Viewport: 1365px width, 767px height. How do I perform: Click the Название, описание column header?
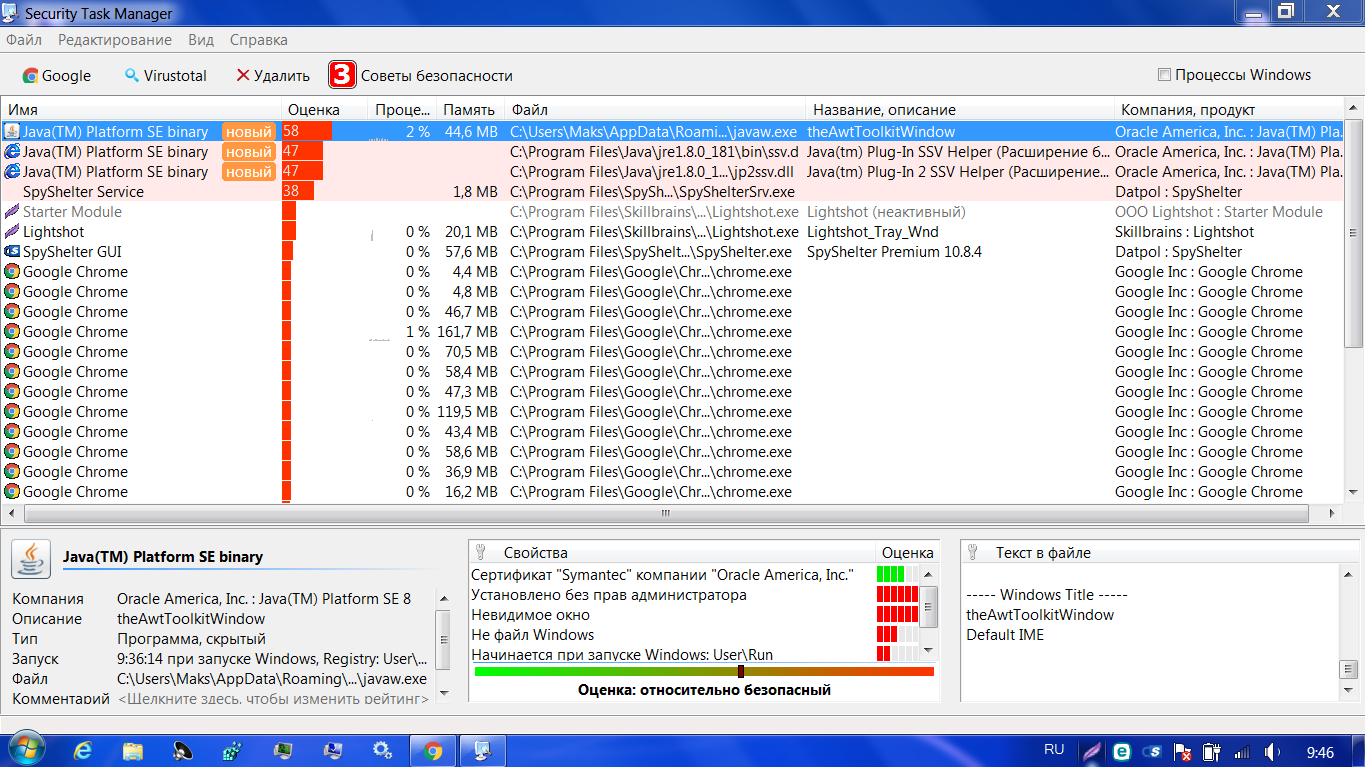(x=960, y=110)
